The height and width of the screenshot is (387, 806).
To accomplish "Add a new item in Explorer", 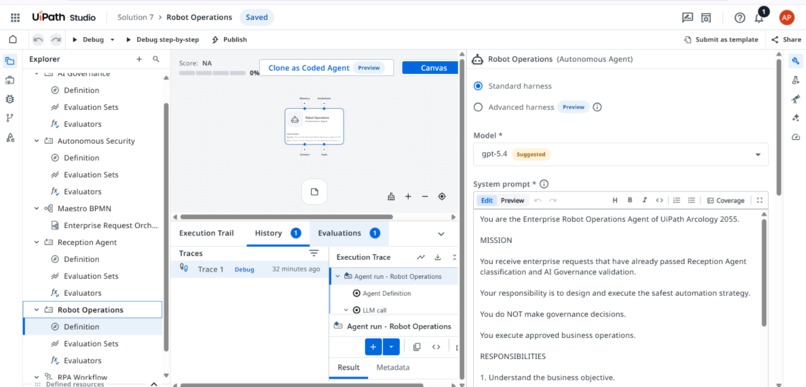I will [139, 60].
